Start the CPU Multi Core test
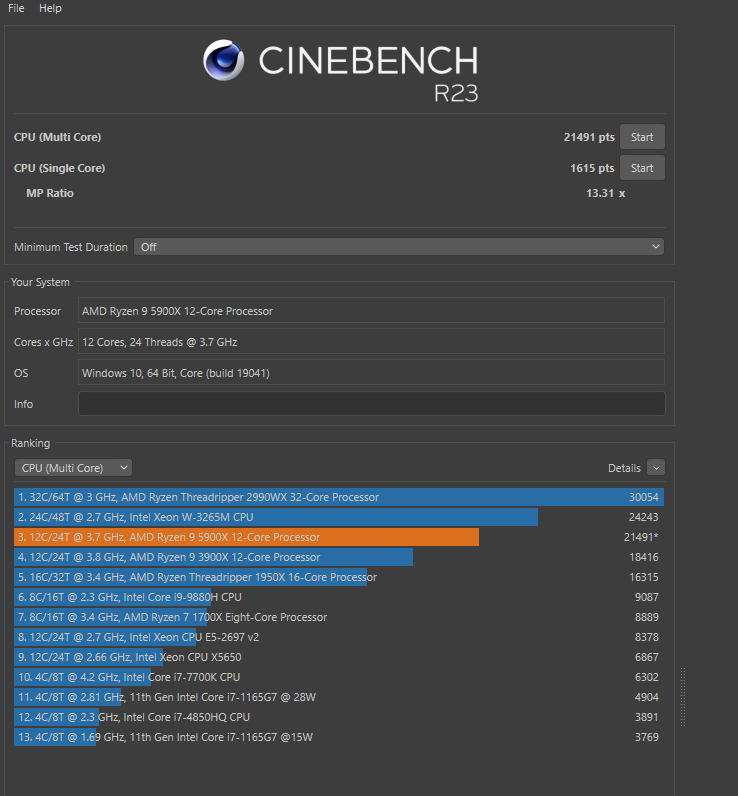 point(642,137)
